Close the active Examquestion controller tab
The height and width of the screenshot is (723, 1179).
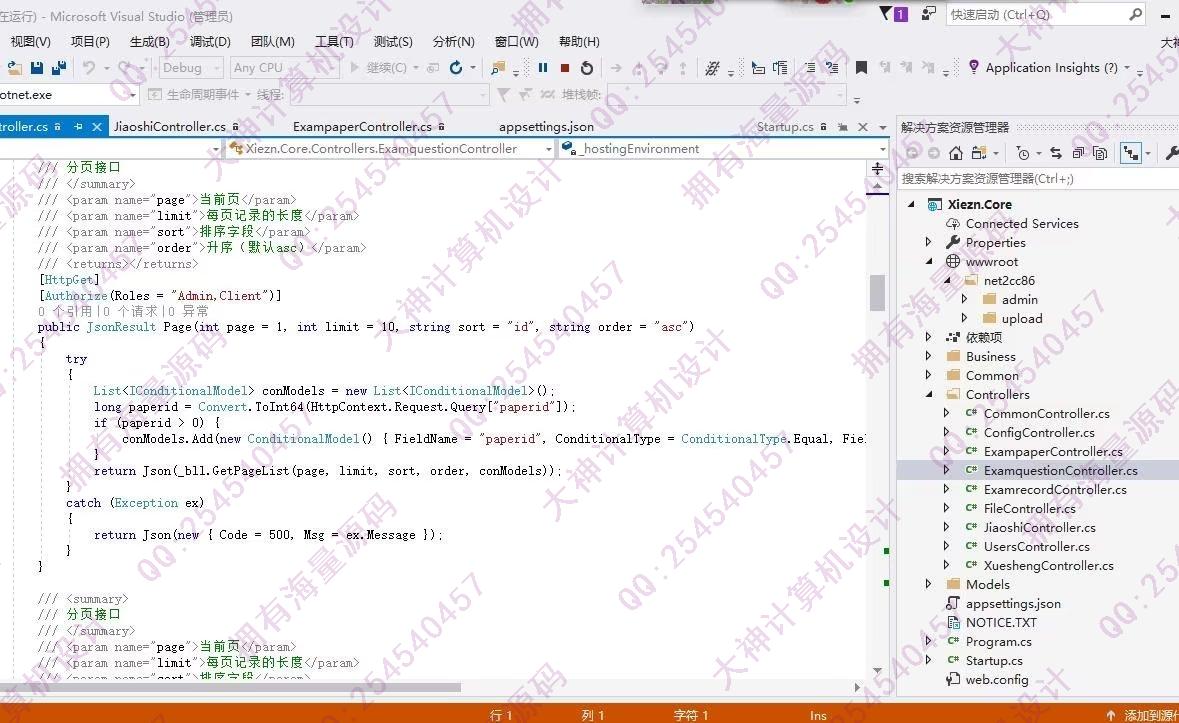[x=96, y=127]
